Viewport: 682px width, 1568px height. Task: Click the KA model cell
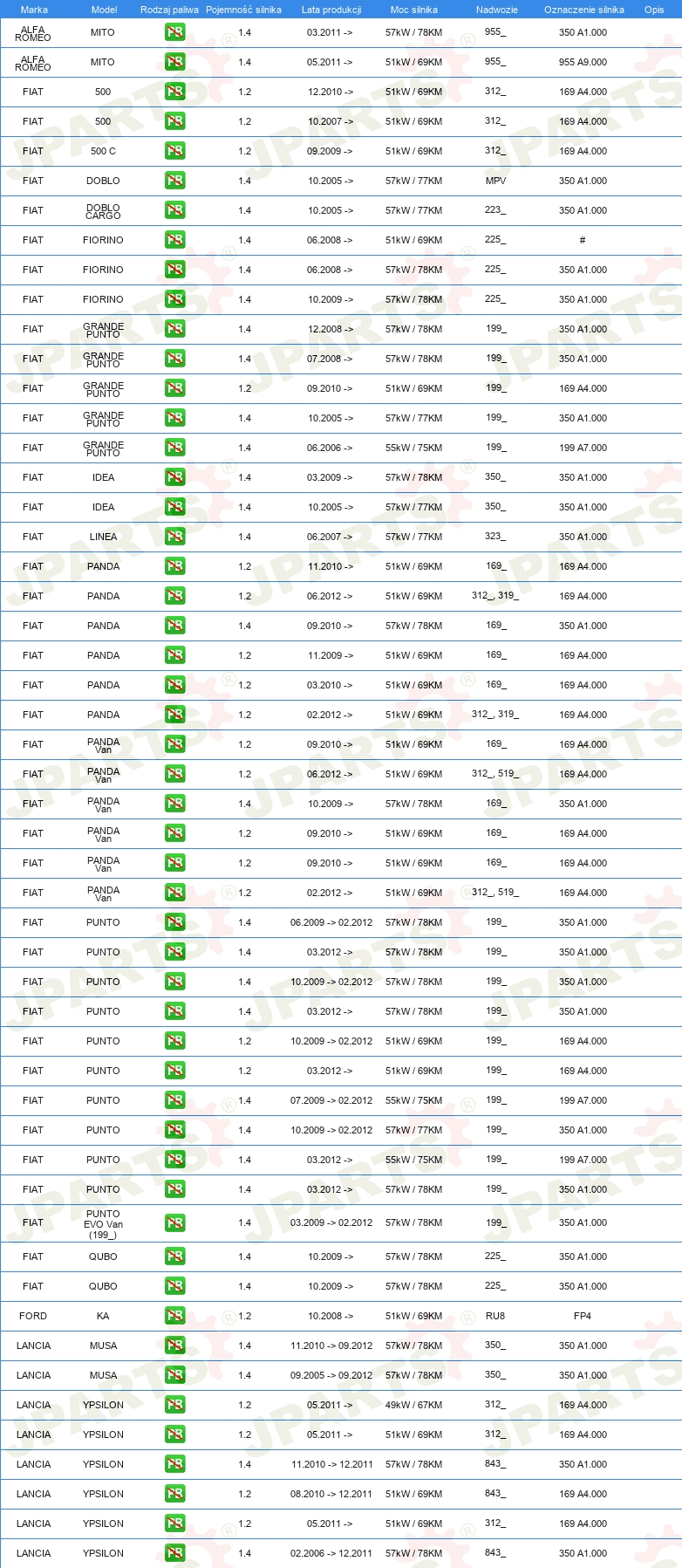[x=103, y=1316]
